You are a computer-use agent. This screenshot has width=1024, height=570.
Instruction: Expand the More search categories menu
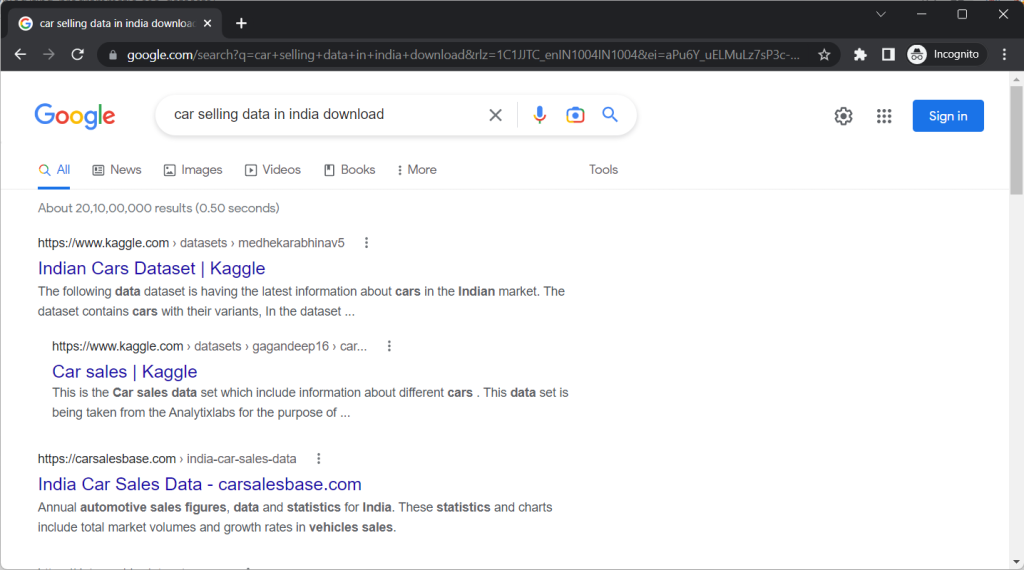pyautogui.click(x=417, y=170)
